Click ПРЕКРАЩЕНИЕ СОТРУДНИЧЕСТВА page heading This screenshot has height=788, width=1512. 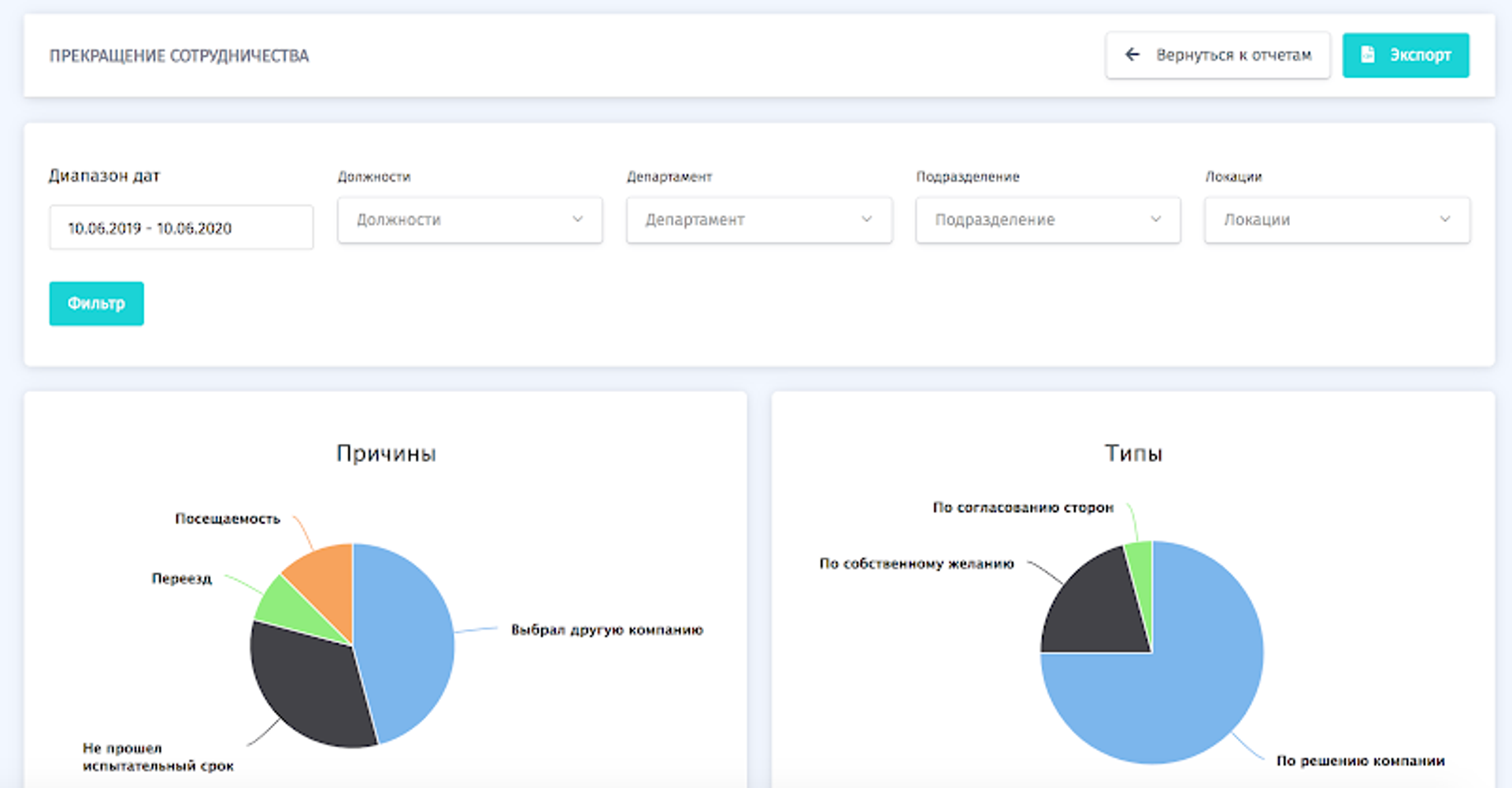tap(180, 56)
